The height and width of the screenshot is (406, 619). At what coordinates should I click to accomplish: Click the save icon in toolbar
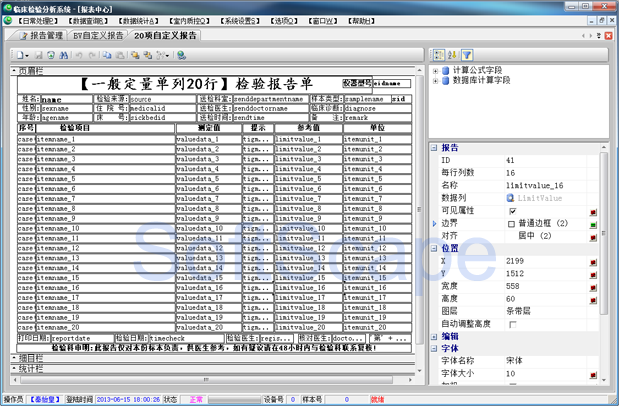click(37, 55)
